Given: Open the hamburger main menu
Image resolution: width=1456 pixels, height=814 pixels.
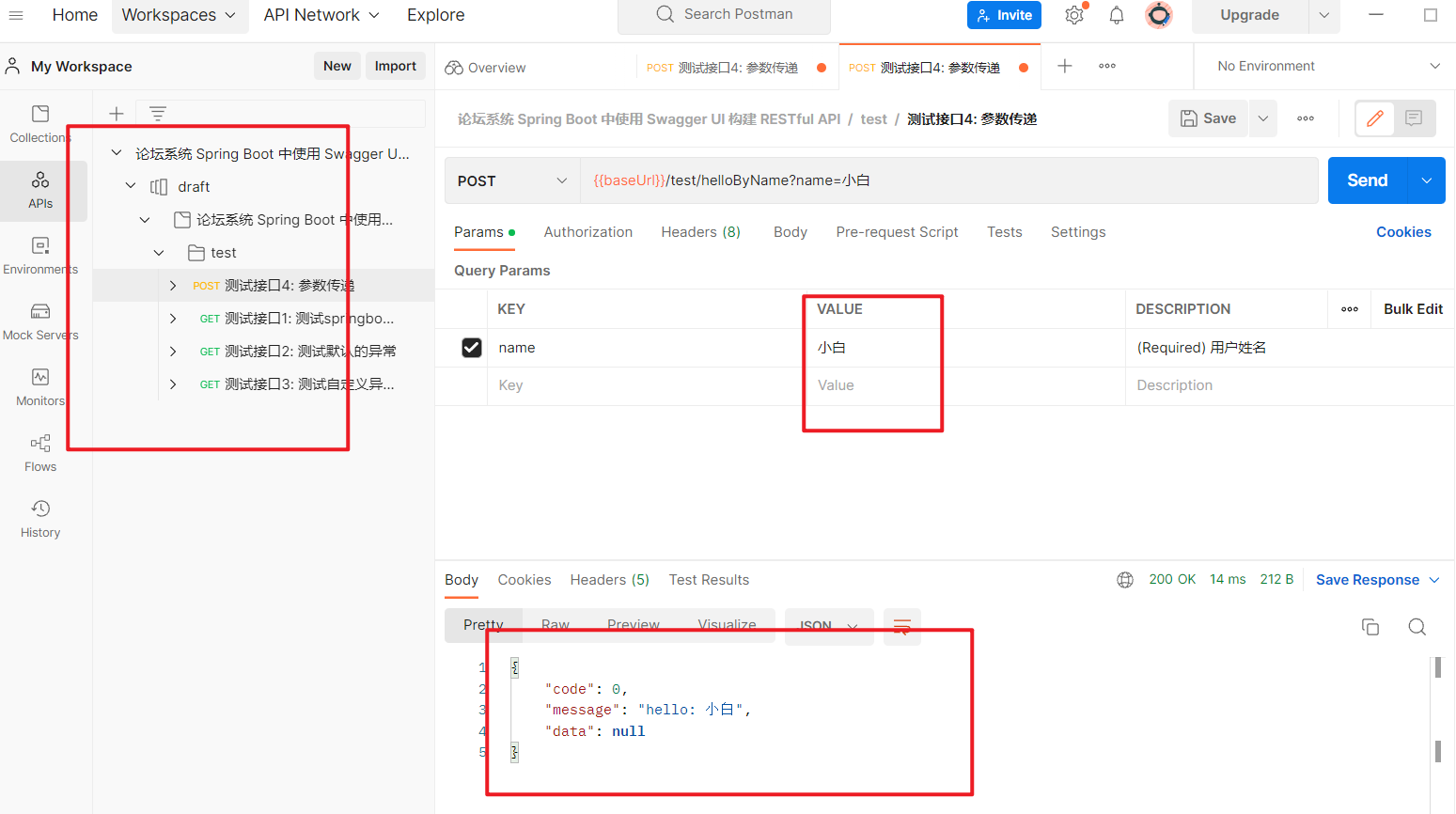Looking at the screenshot, I should pyautogui.click(x=16, y=15).
